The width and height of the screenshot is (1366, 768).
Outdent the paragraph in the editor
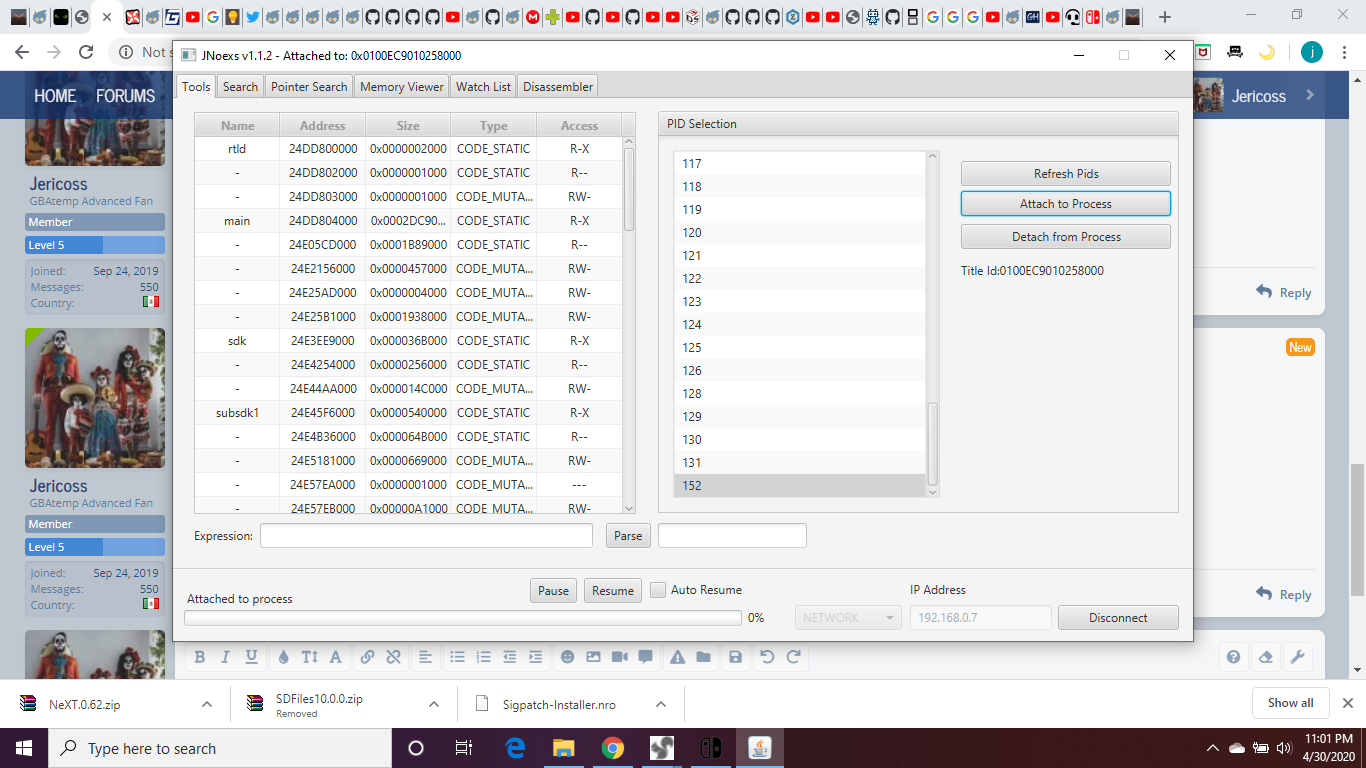coord(509,657)
